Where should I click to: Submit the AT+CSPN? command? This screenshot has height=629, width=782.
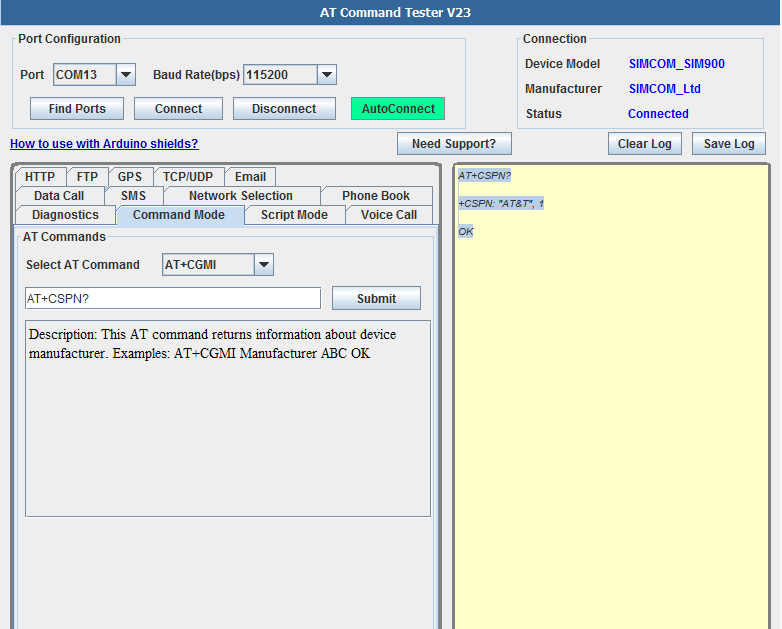376,298
